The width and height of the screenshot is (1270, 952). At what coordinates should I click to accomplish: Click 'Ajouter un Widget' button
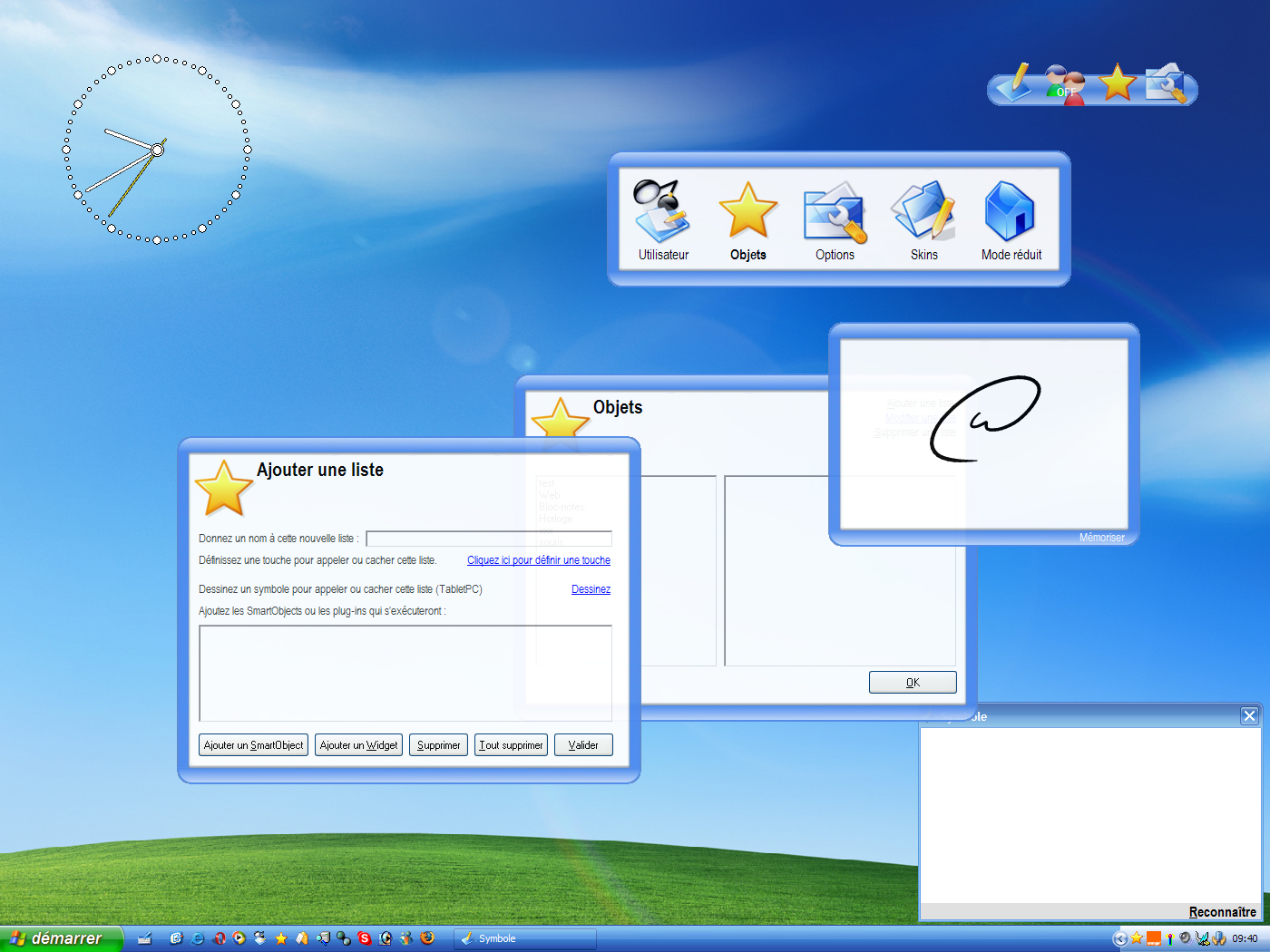(359, 745)
